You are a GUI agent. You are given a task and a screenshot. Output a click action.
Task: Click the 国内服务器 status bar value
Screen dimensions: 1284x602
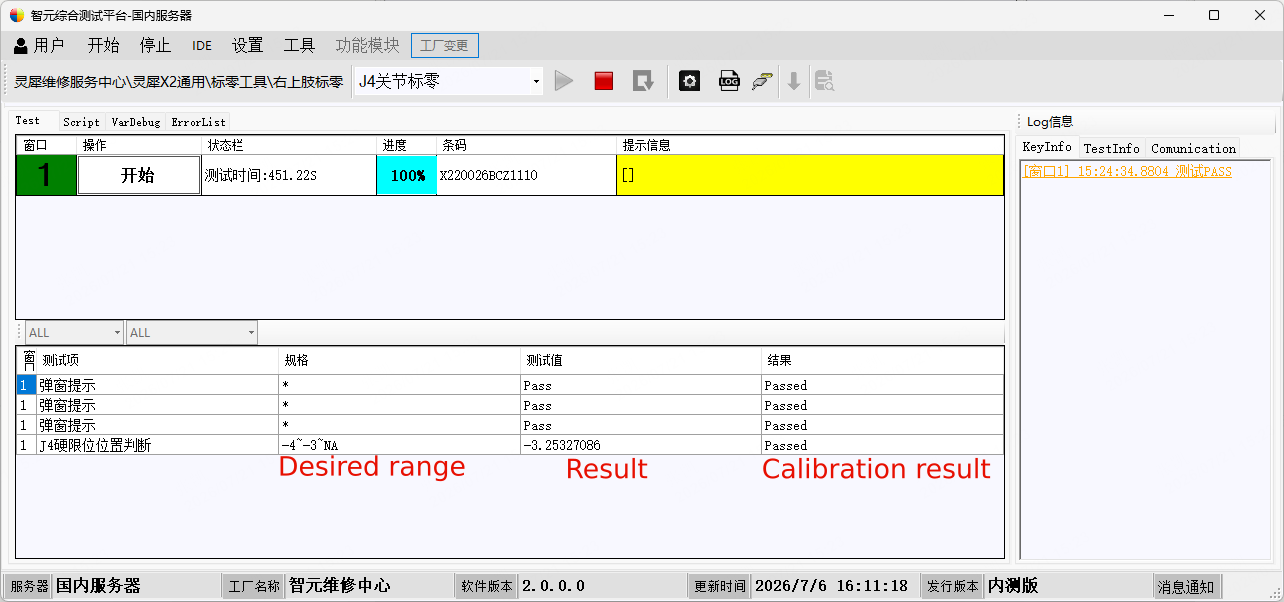[98, 586]
